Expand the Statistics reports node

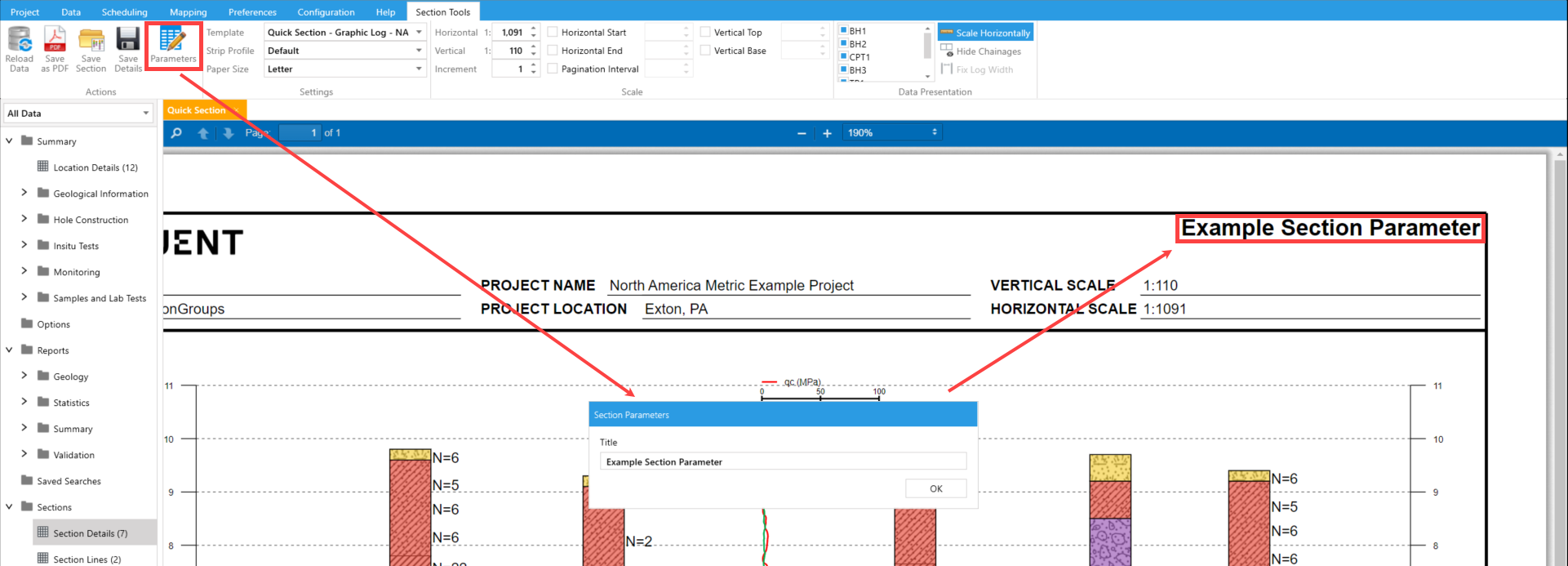point(24,402)
